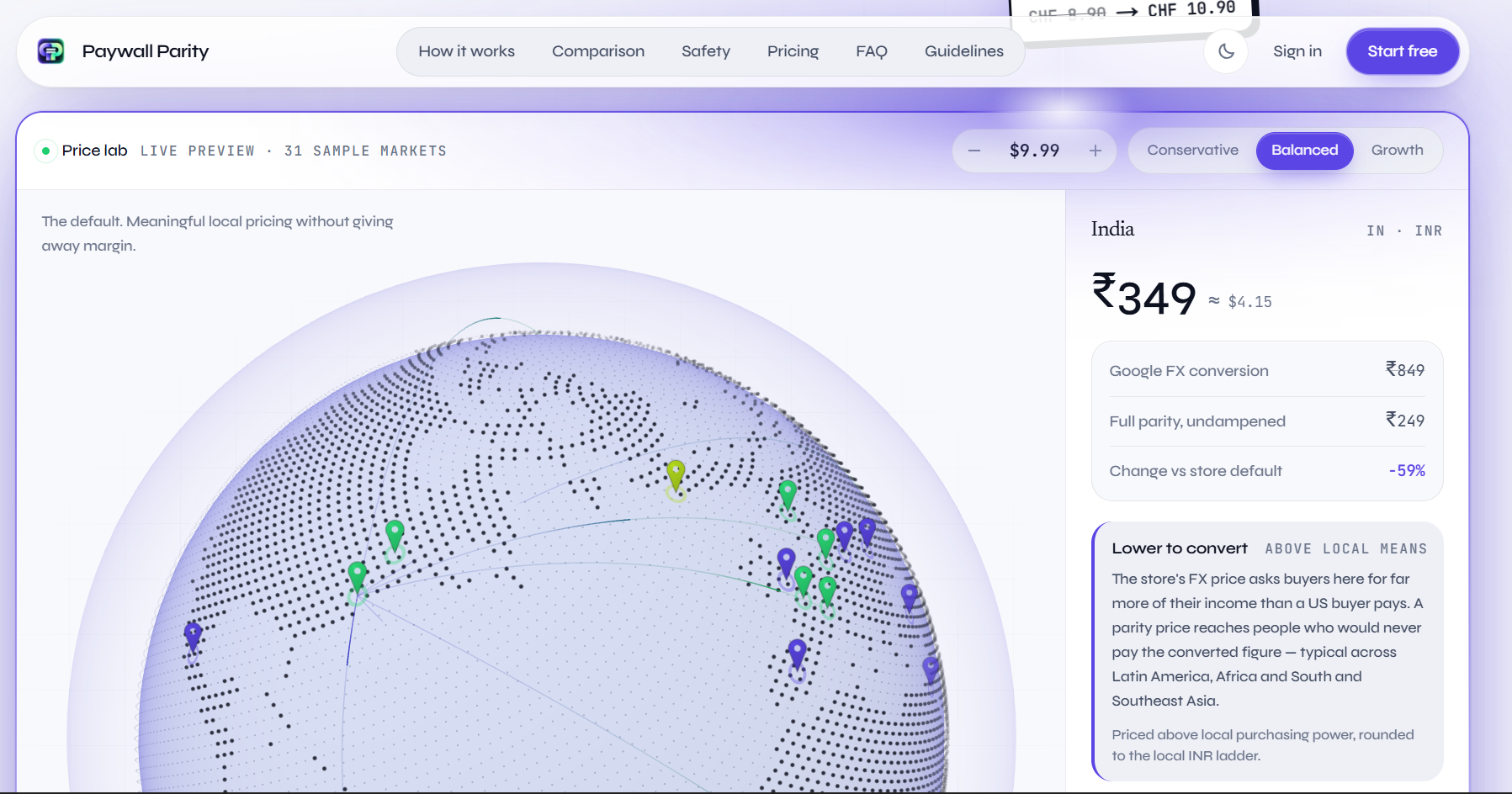1512x794 pixels.
Task: Click the LIVE PREVIEW · 31 SAMPLE MARKETS label
Action: click(294, 151)
